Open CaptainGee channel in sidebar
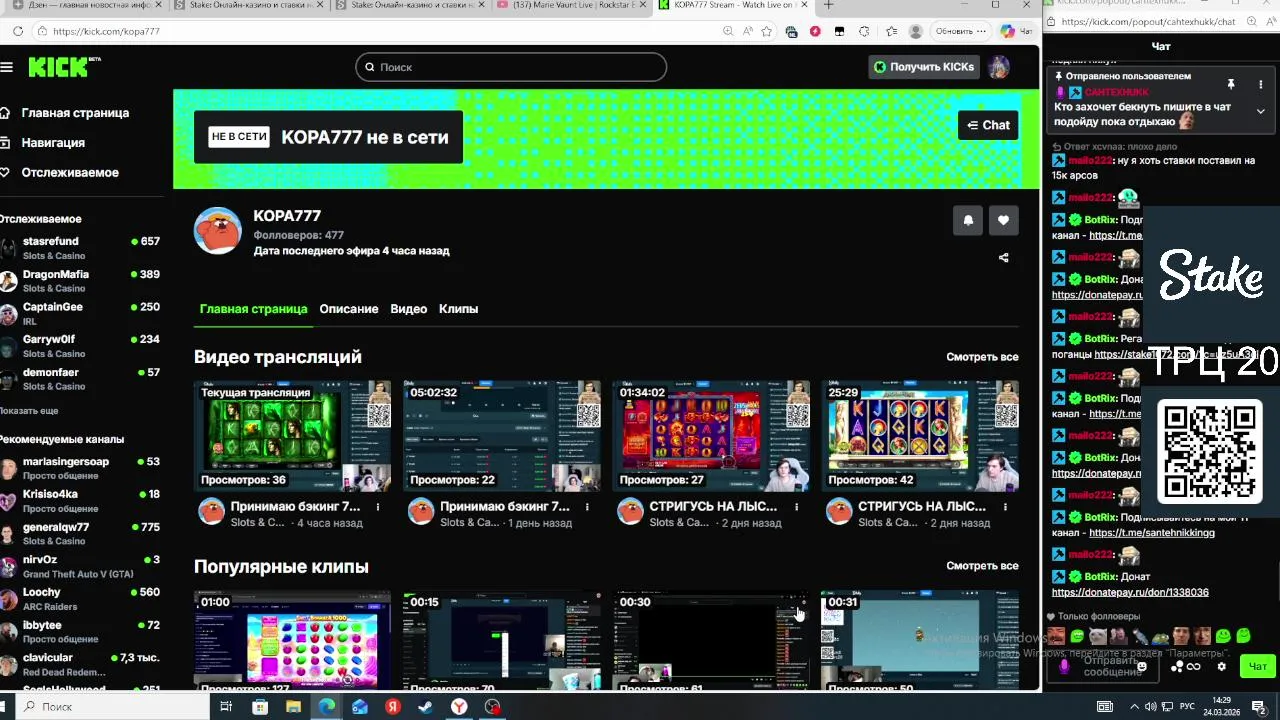The width and height of the screenshot is (1280, 720). pos(80,313)
